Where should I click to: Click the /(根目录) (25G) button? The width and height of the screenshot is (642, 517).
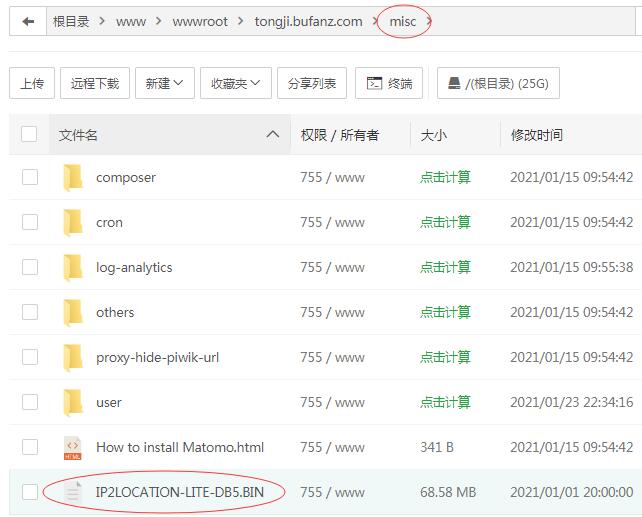(498, 83)
